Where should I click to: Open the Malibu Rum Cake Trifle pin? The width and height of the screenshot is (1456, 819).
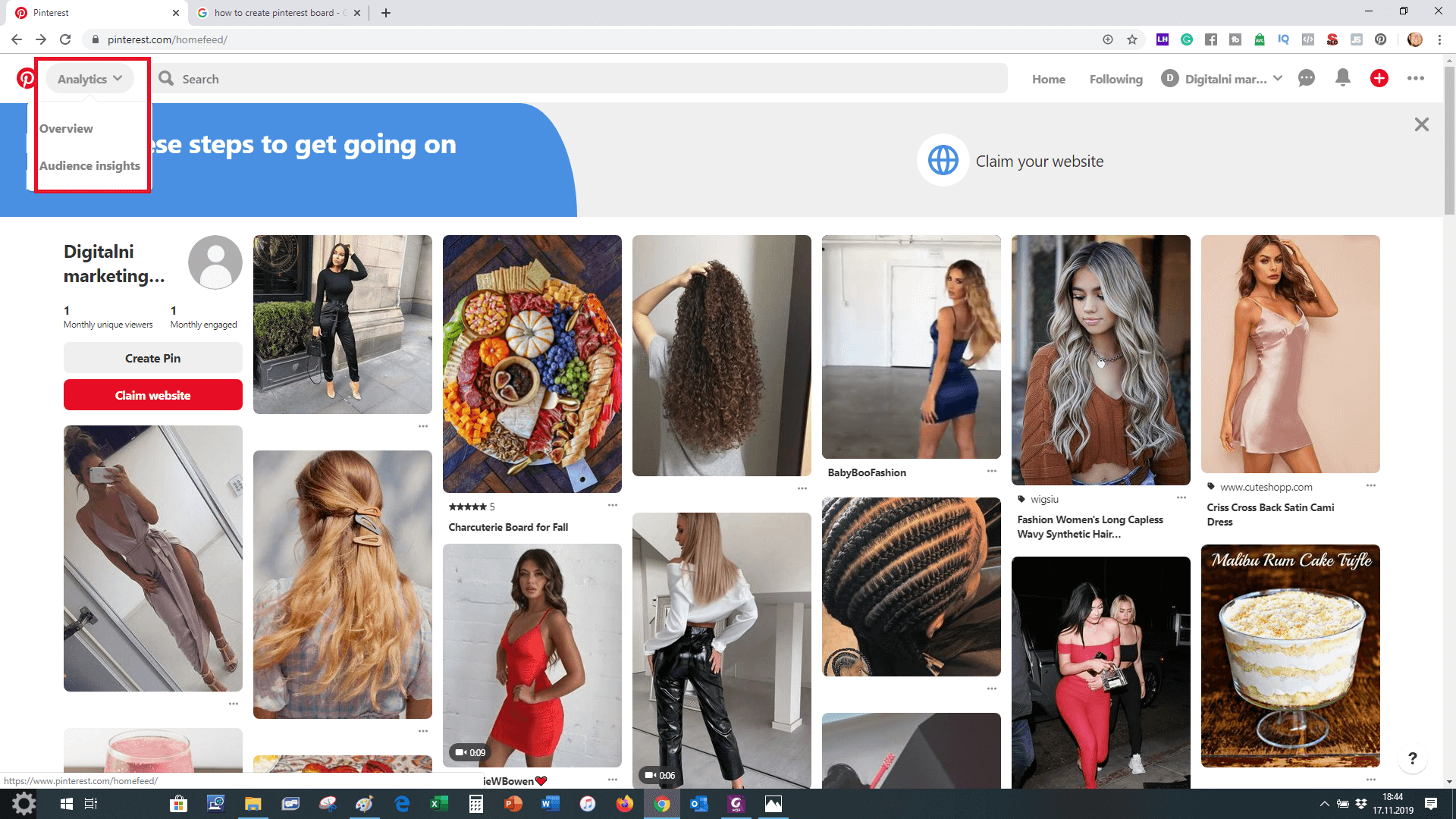[1290, 655]
